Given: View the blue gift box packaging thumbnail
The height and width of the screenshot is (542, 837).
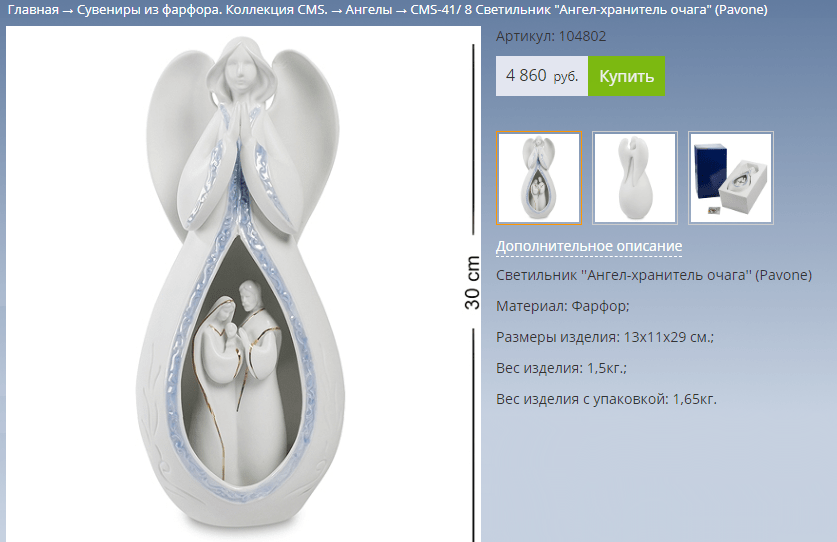Looking at the screenshot, I should tap(731, 177).
